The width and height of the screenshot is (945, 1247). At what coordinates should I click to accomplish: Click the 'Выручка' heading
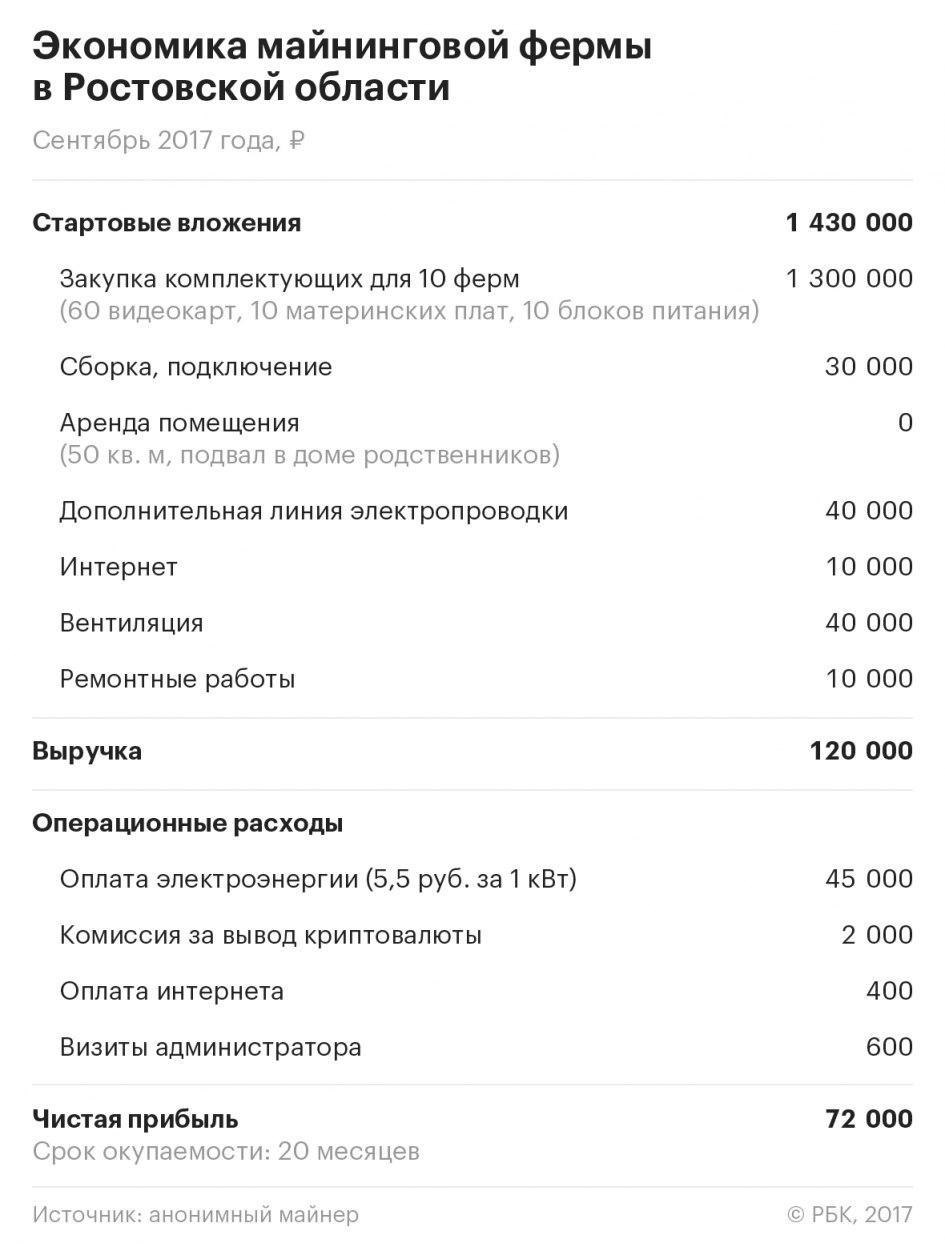(87, 751)
